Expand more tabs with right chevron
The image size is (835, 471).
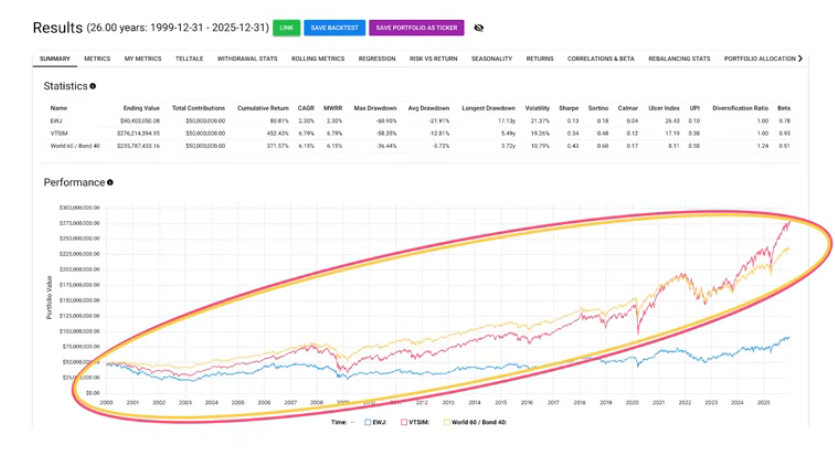click(x=800, y=59)
